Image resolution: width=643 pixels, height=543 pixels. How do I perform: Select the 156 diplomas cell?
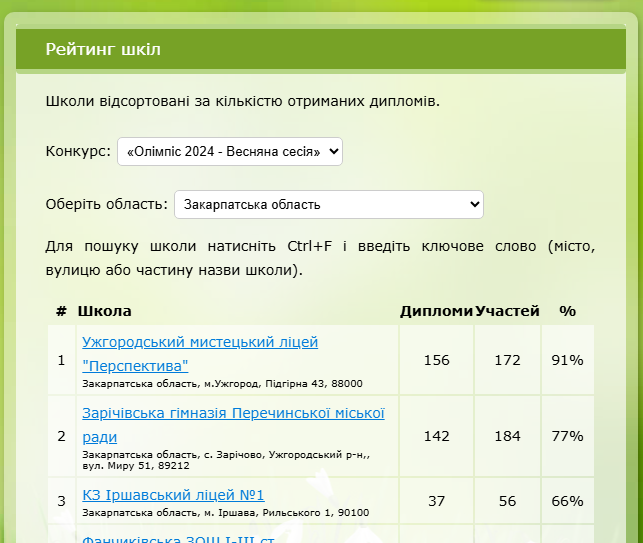coord(436,360)
